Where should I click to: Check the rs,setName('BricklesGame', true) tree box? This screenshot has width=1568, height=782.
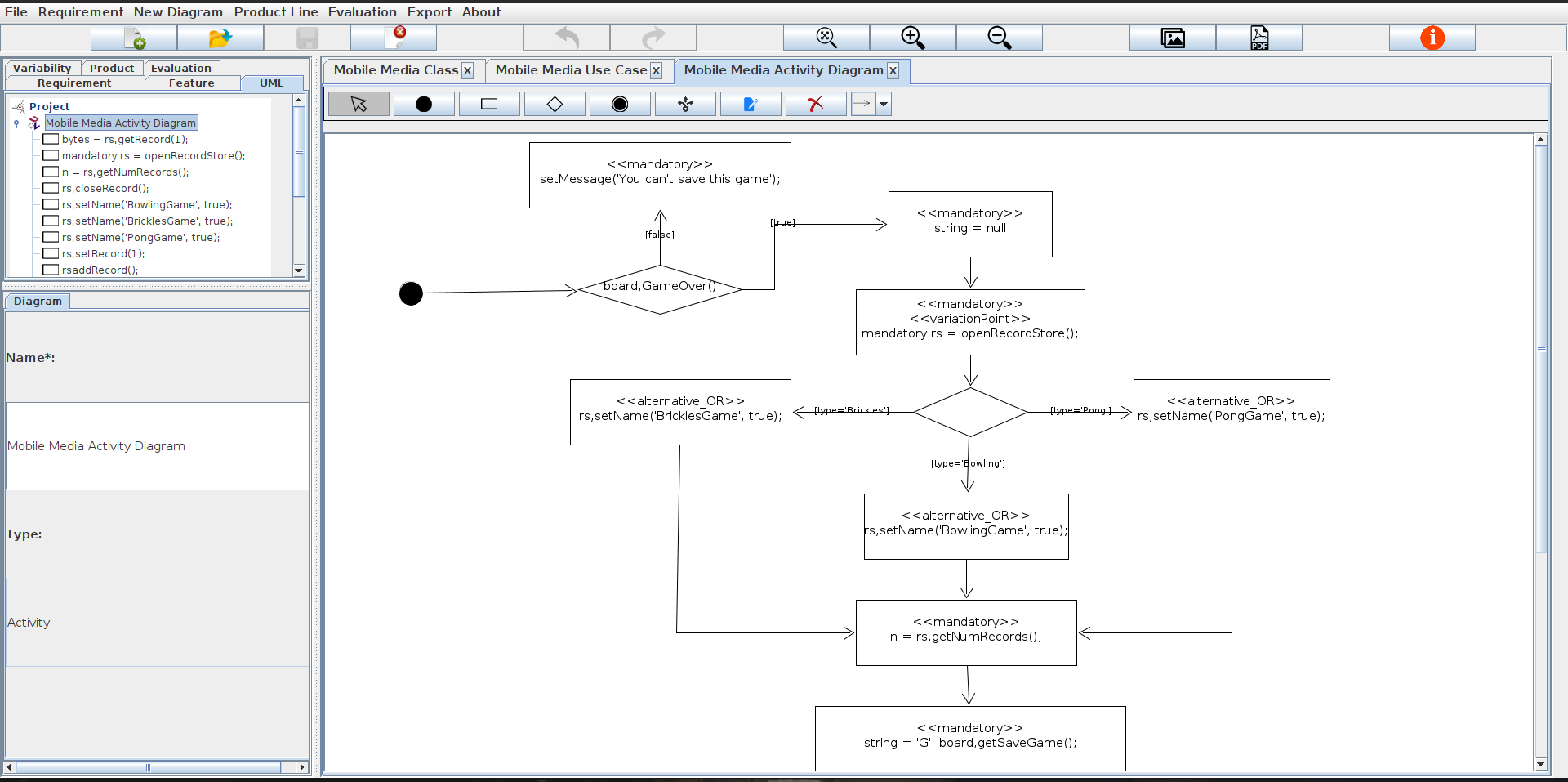click(51, 221)
